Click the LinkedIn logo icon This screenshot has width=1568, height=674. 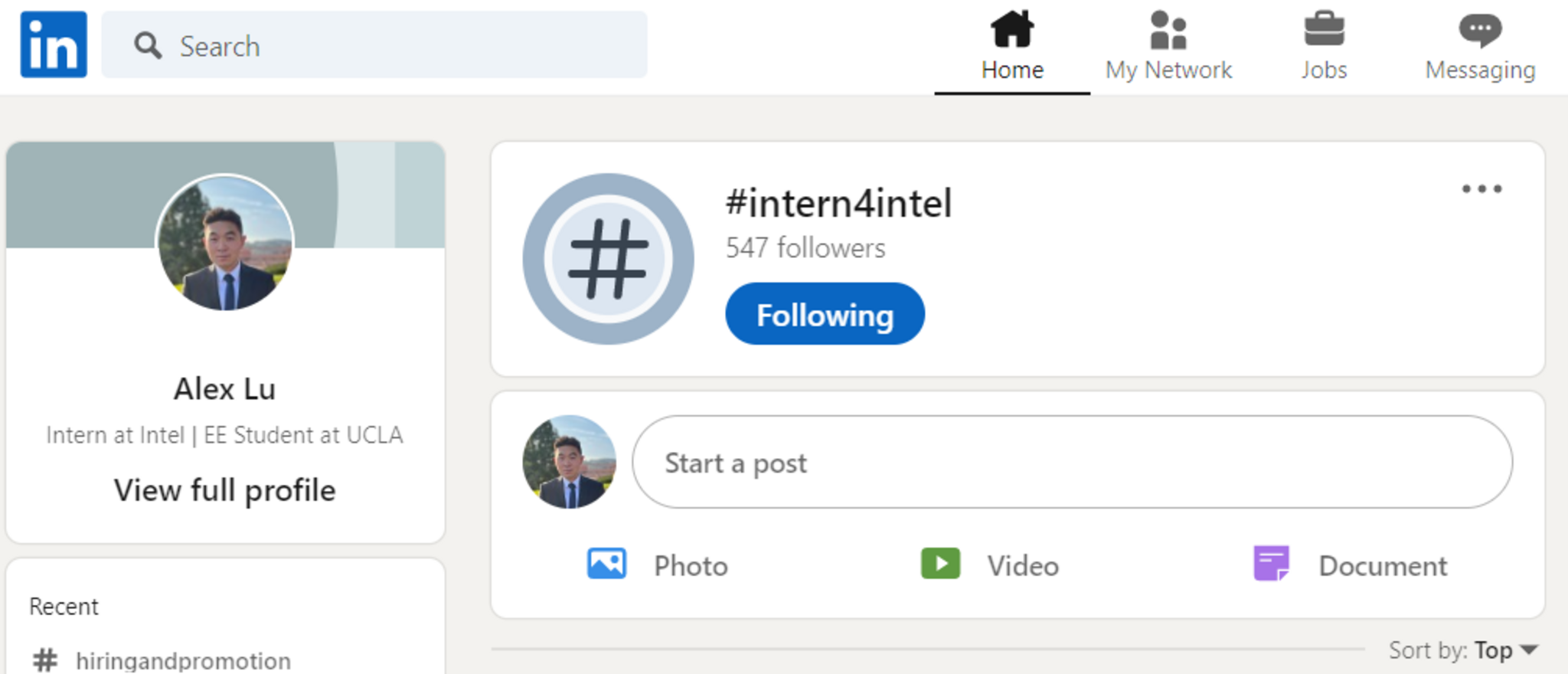pyautogui.click(x=54, y=44)
